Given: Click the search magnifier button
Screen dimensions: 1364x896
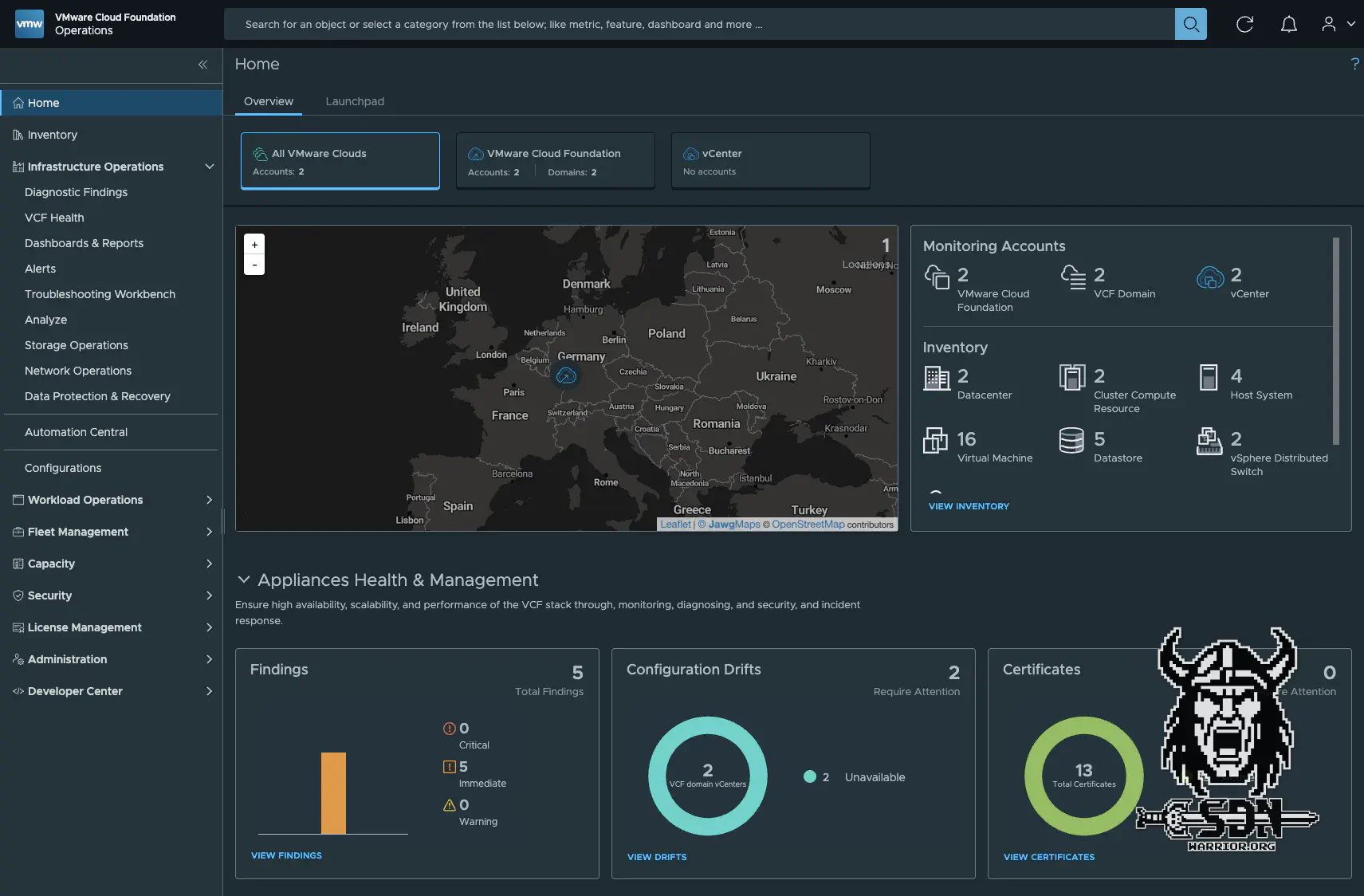Looking at the screenshot, I should [x=1190, y=24].
